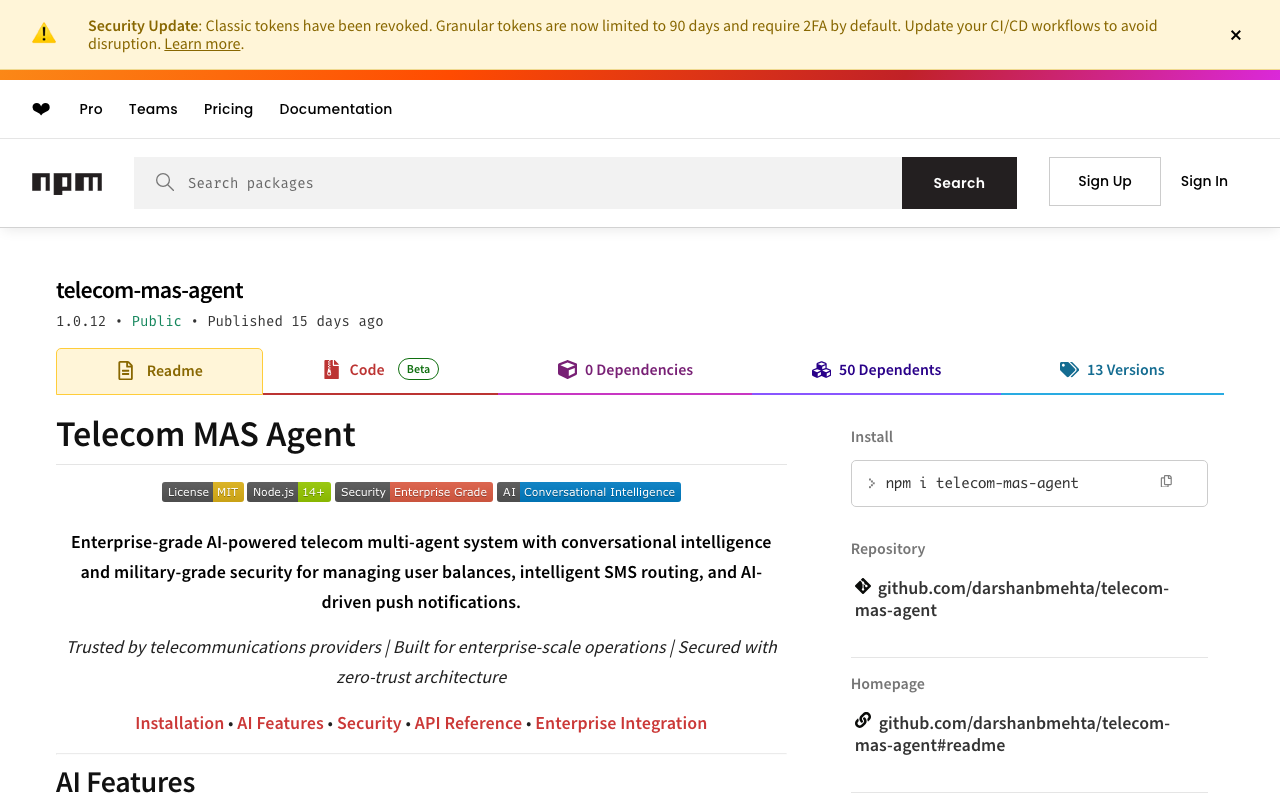Focus the Search packages input field
1280x800 pixels.
click(518, 183)
